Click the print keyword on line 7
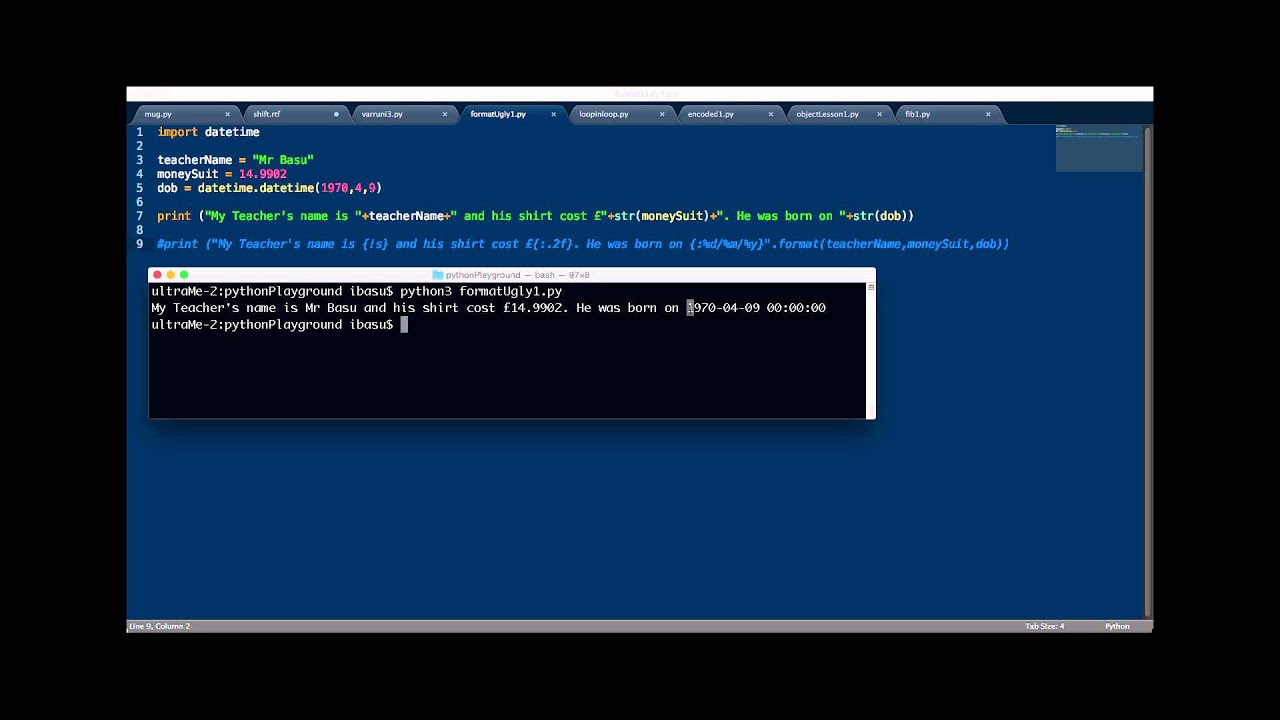This screenshot has height=720, width=1280. point(174,216)
